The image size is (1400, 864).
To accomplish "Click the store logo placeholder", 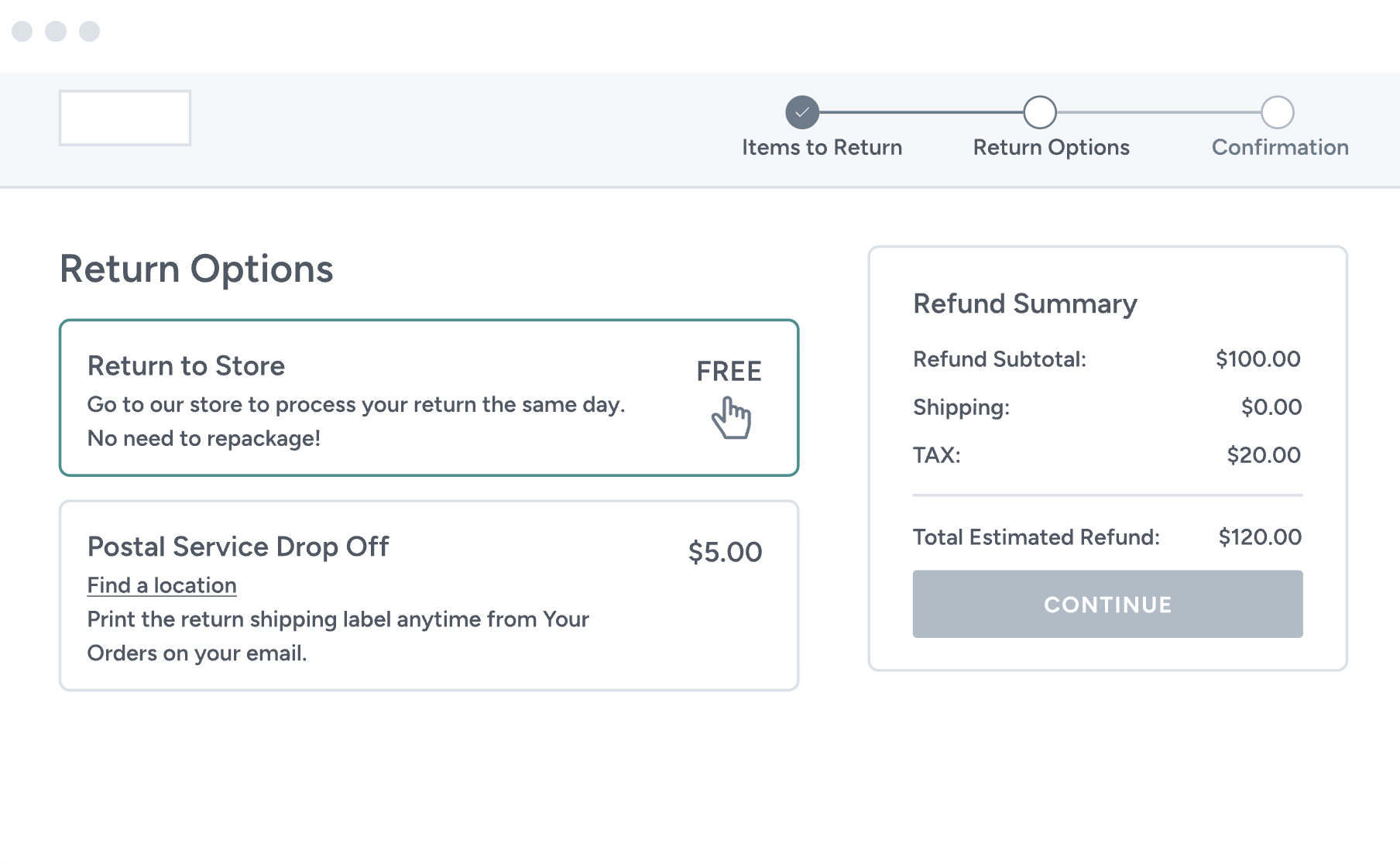I will 125,117.
